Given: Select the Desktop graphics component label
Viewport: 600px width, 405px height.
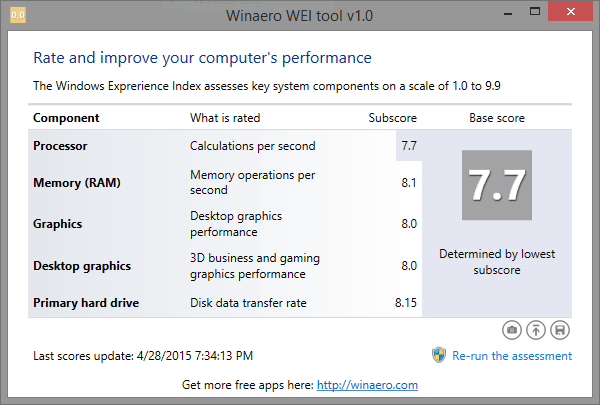Looking at the screenshot, I should (82, 266).
